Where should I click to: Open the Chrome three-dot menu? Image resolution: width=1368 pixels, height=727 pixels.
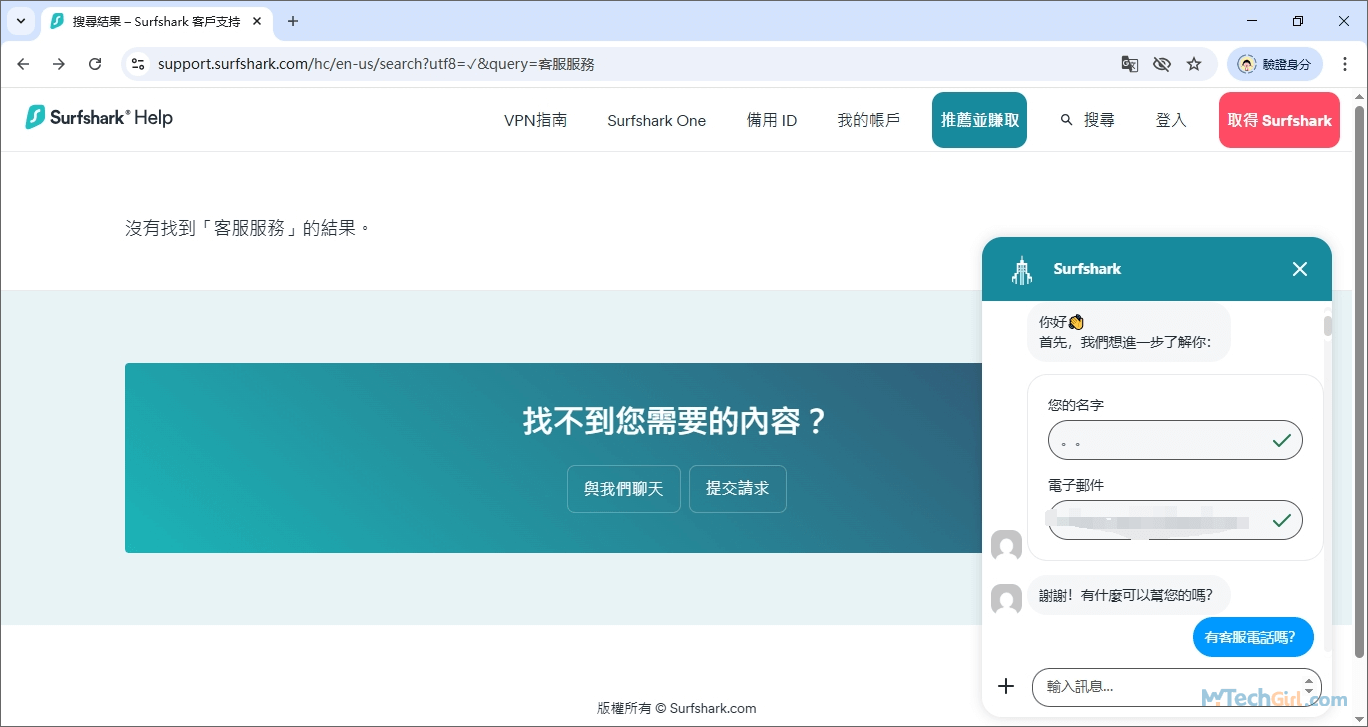click(x=1345, y=64)
